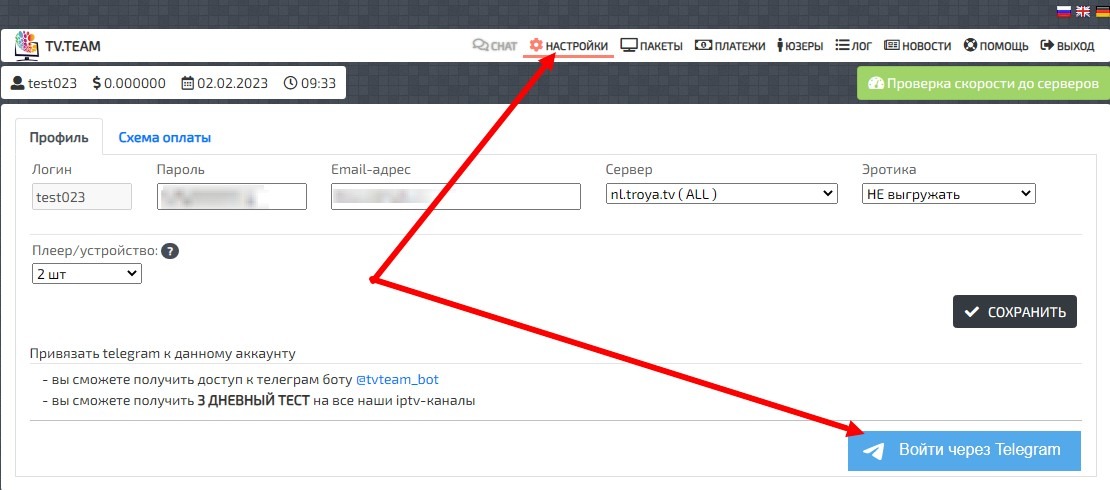Expand the Эротика dropdown
The height and width of the screenshot is (490, 1110).
pos(947,194)
